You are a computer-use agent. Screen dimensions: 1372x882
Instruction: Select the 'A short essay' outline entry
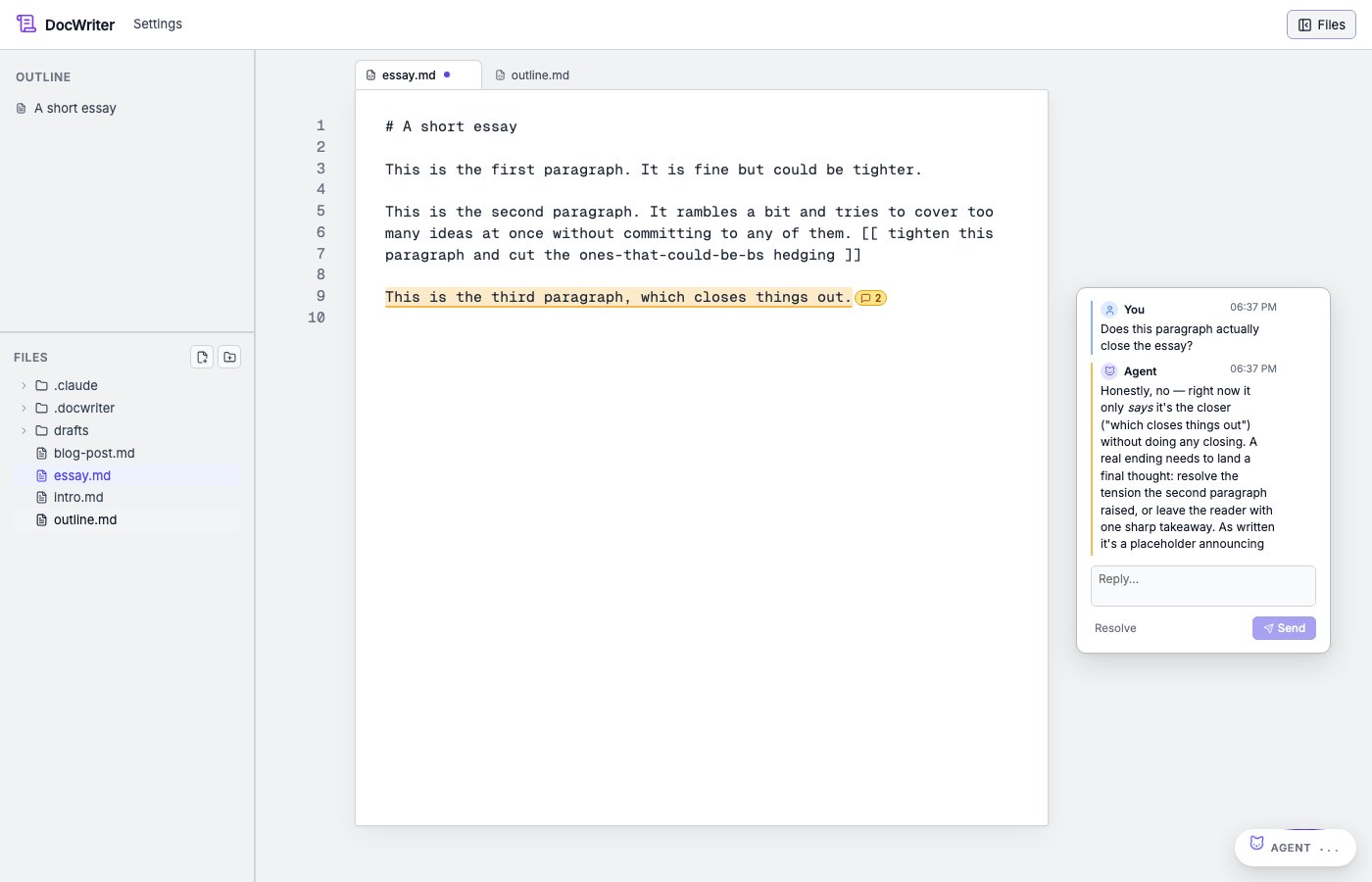[x=74, y=108]
